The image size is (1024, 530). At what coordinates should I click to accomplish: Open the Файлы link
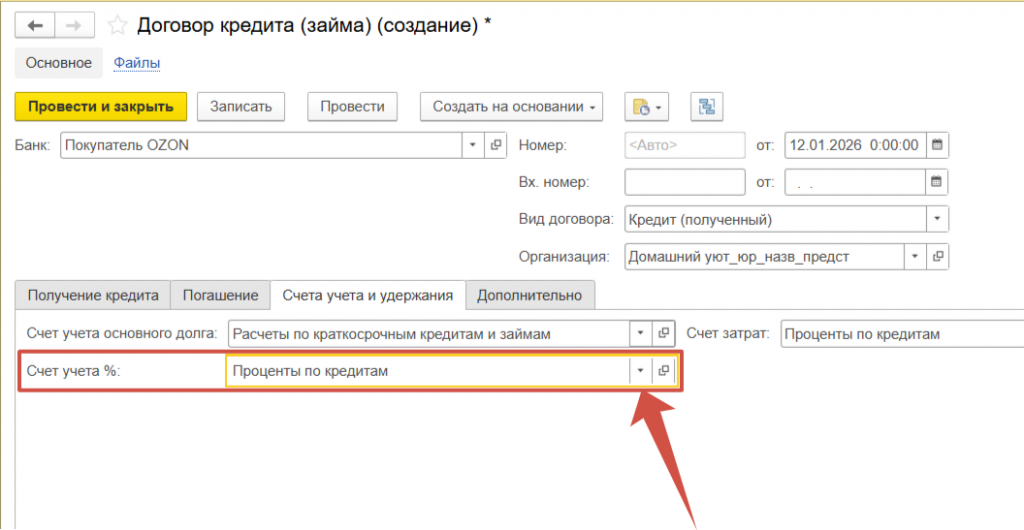click(x=137, y=63)
